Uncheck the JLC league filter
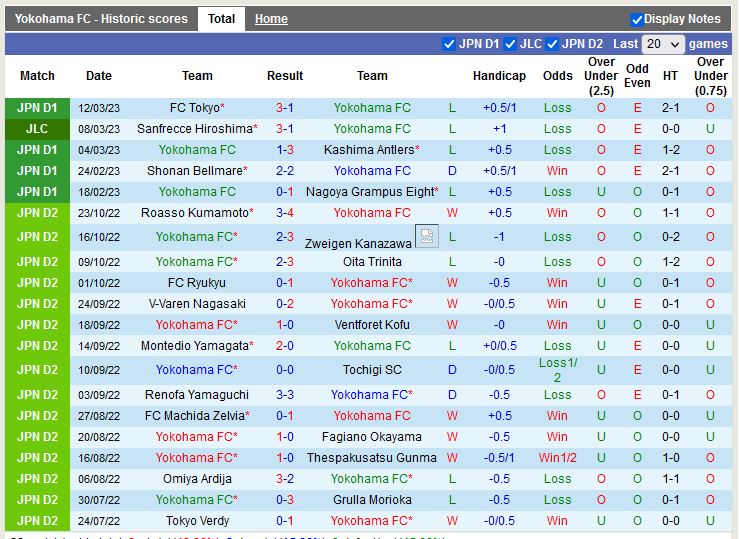739x539 pixels. click(510, 44)
